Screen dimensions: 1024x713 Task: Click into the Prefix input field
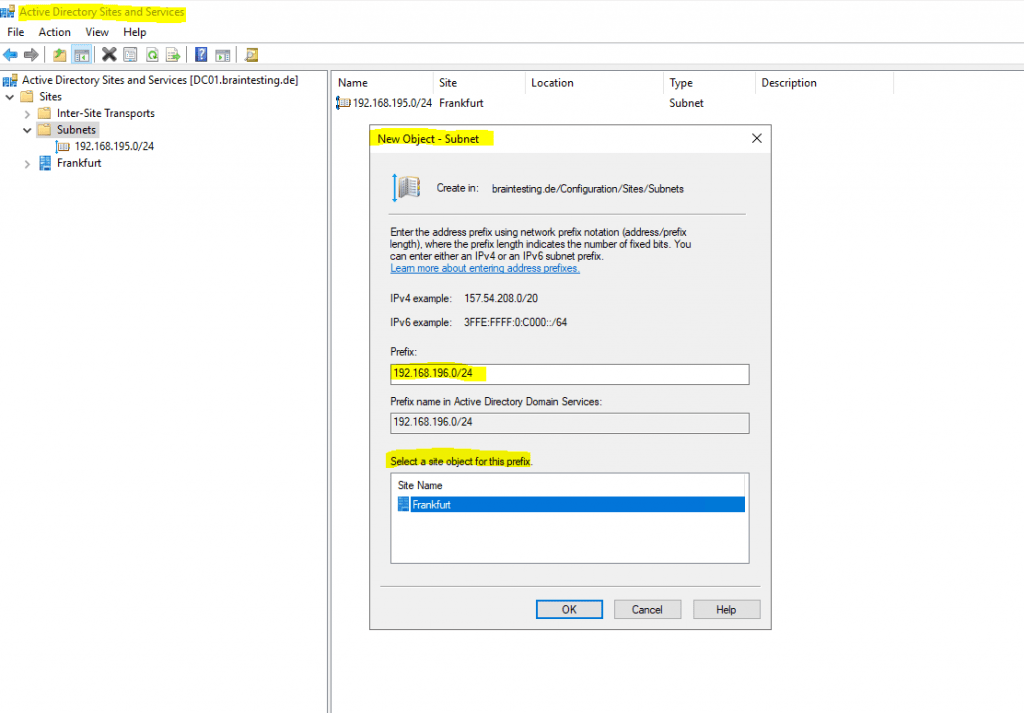[569, 373]
